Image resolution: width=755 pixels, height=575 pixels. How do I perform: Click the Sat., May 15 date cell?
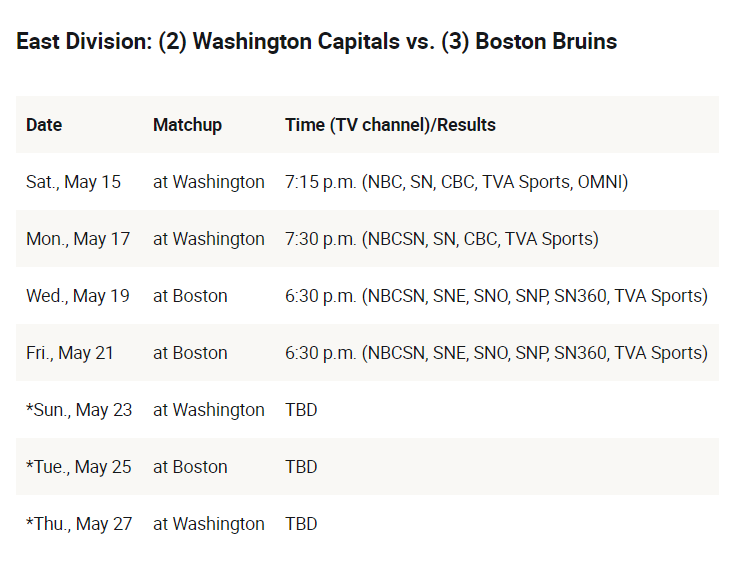coord(73,182)
